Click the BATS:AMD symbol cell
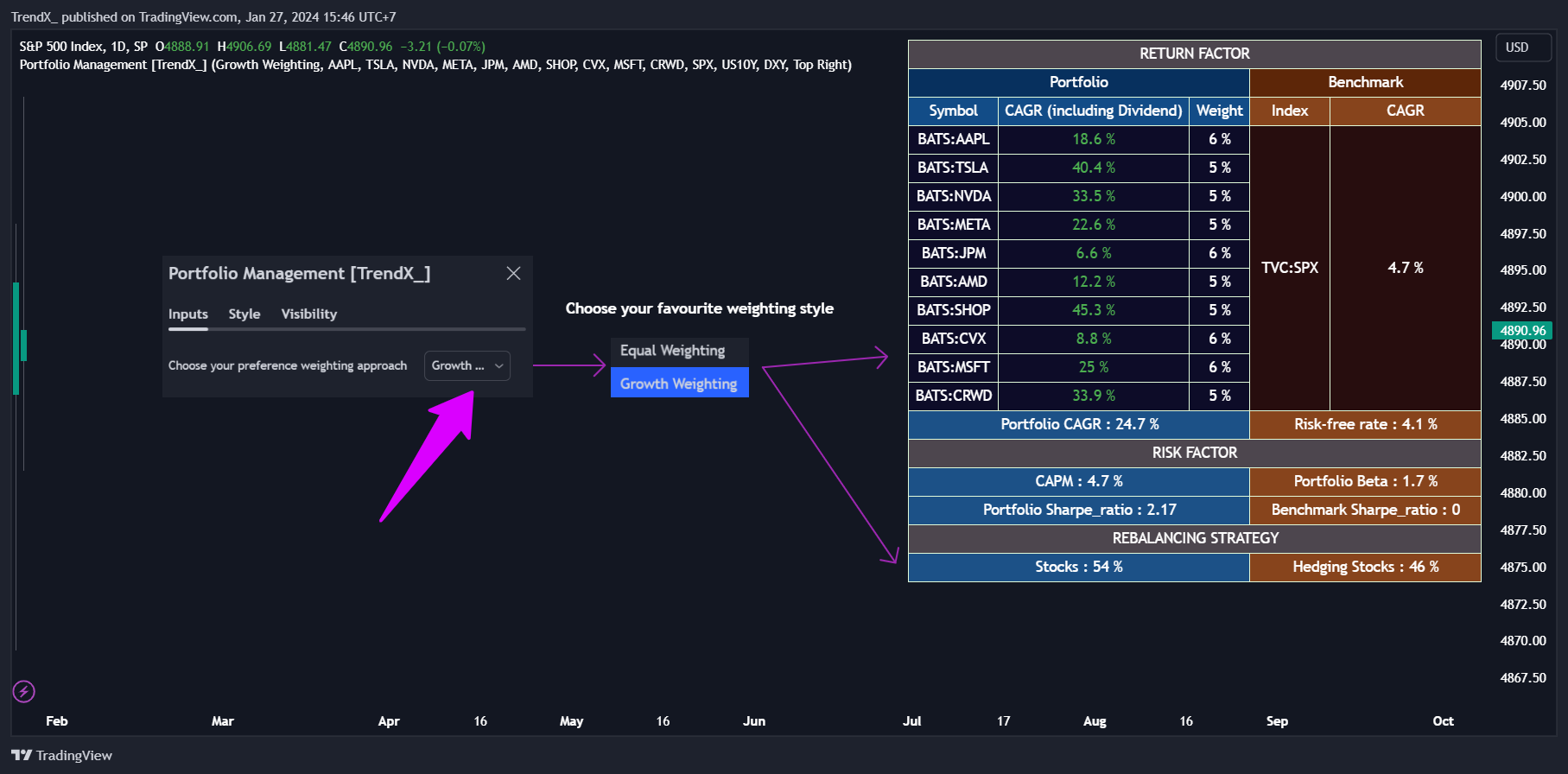The image size is (1568, 774). tap(954, 282)
